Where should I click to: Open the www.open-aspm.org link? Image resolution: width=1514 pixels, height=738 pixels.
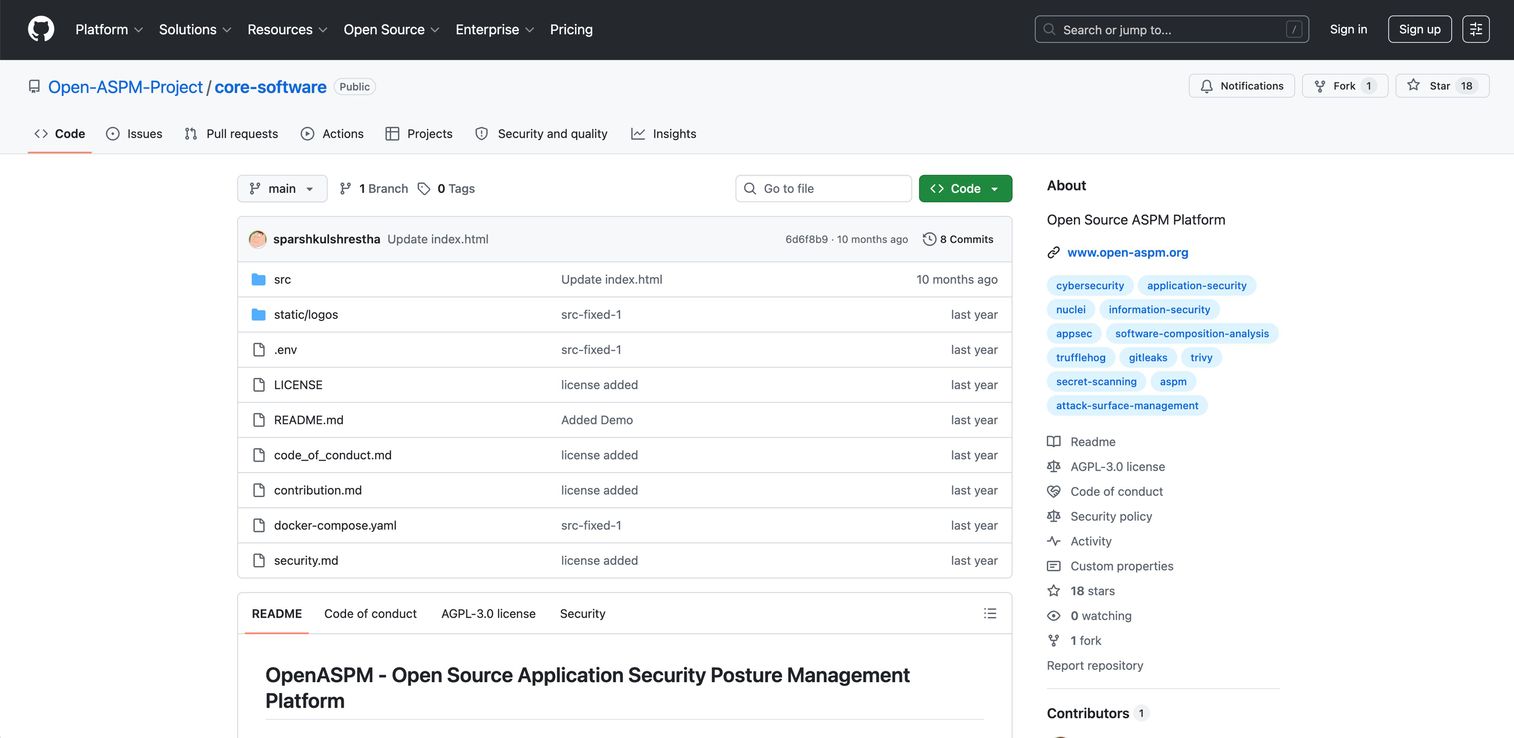pos(1128,252)
